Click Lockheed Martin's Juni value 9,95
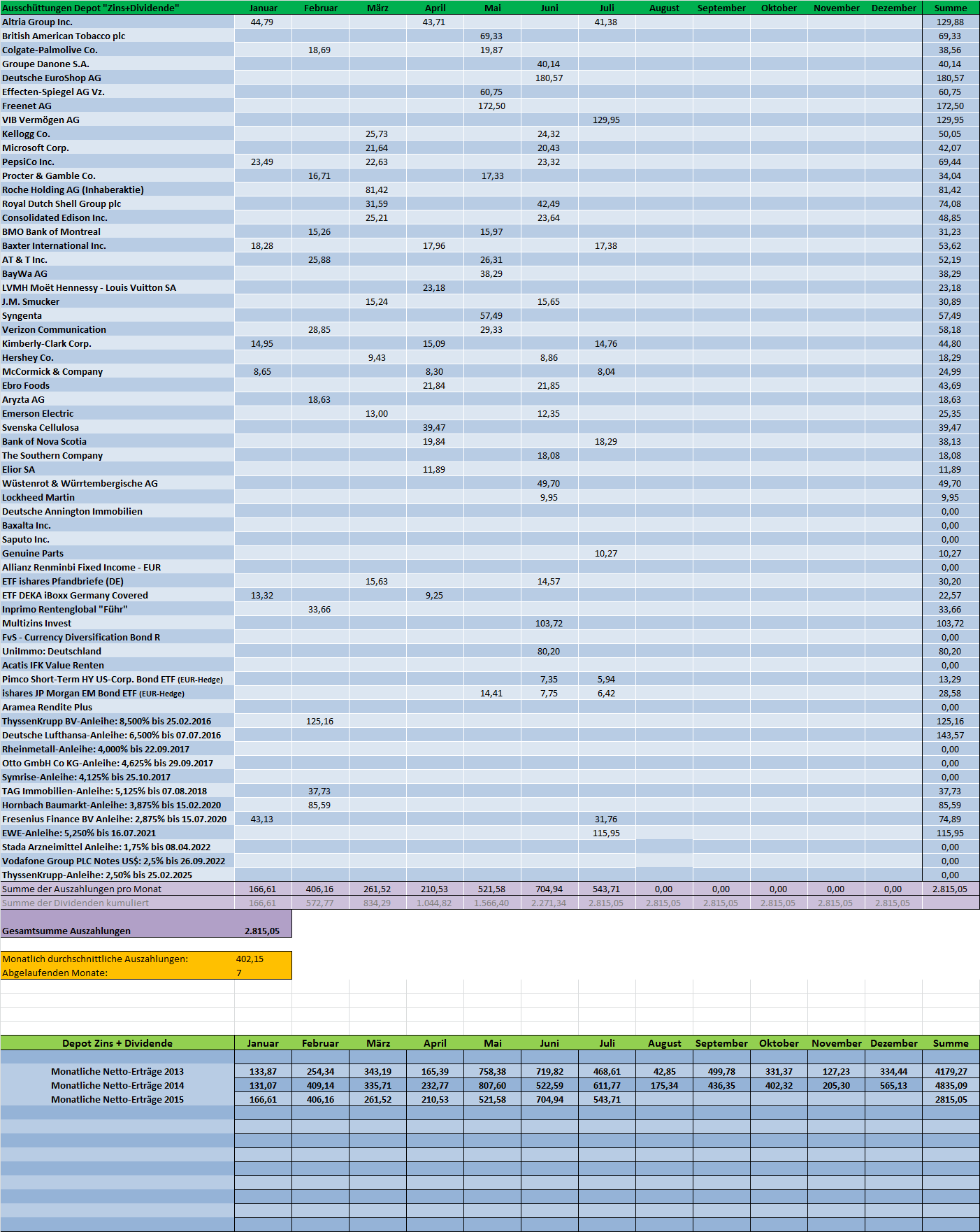The image size is (980, 1232). [549, 497]
